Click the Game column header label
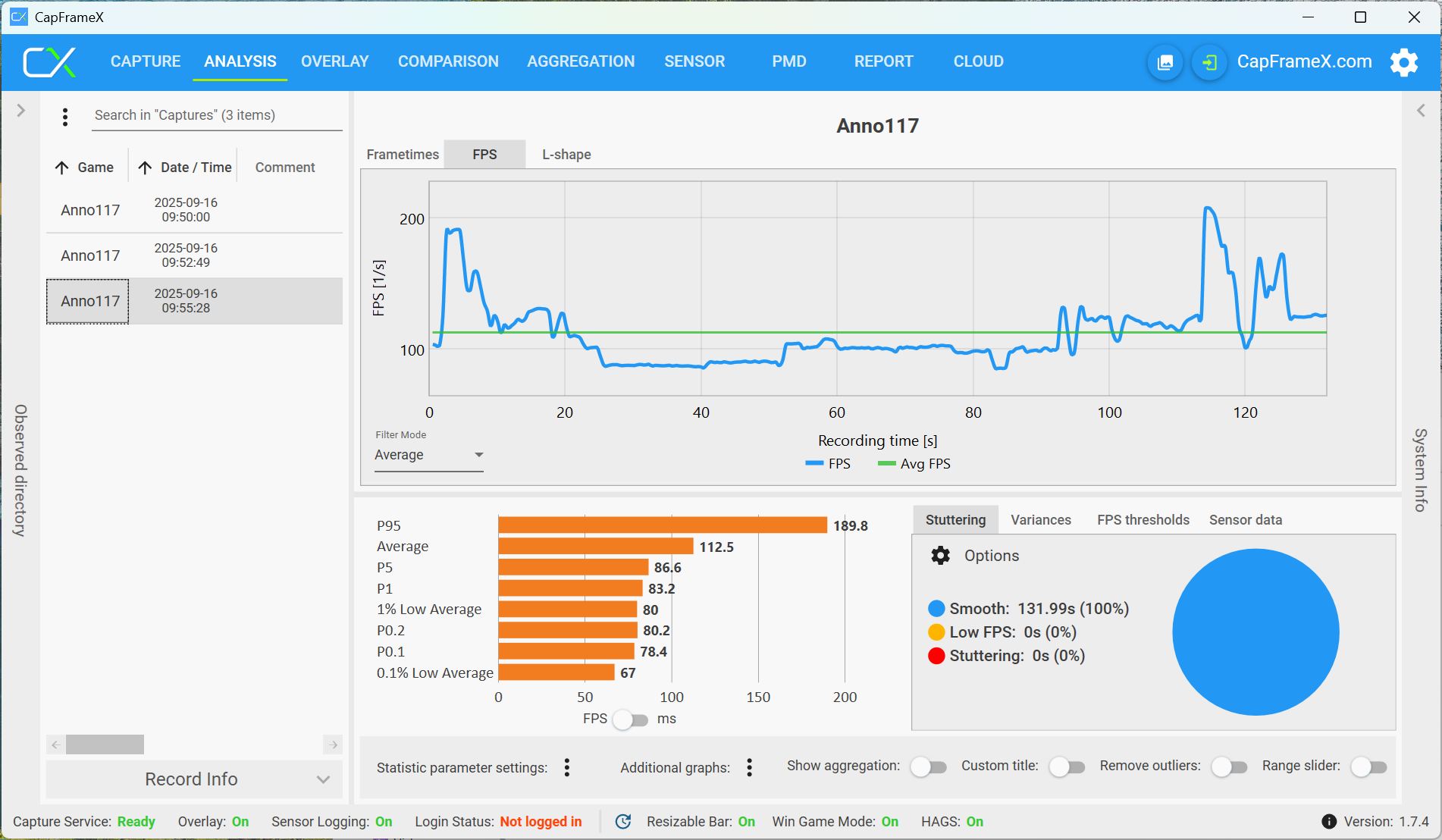 [x=96, y=168]
